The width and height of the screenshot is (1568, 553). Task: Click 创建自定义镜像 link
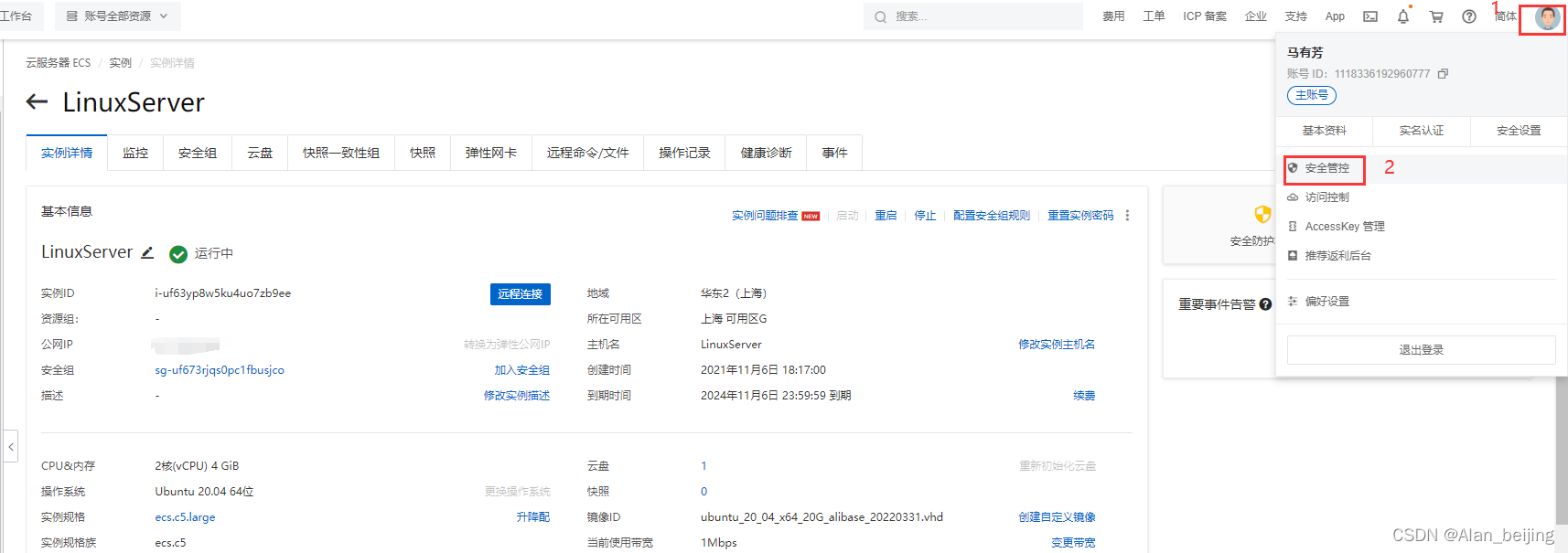(x=1057, y=517)
